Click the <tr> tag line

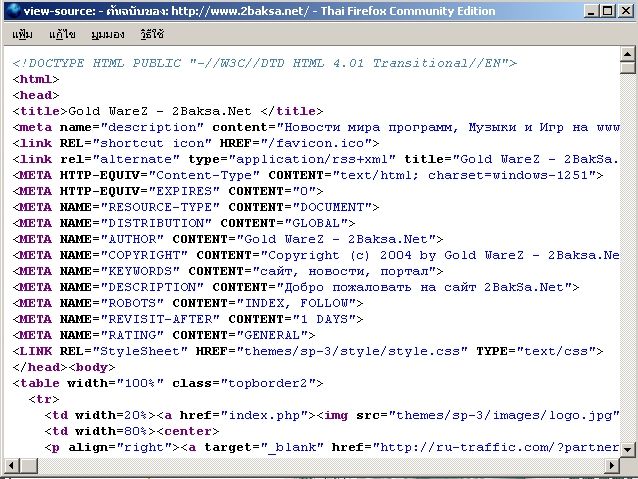(44, 399)
